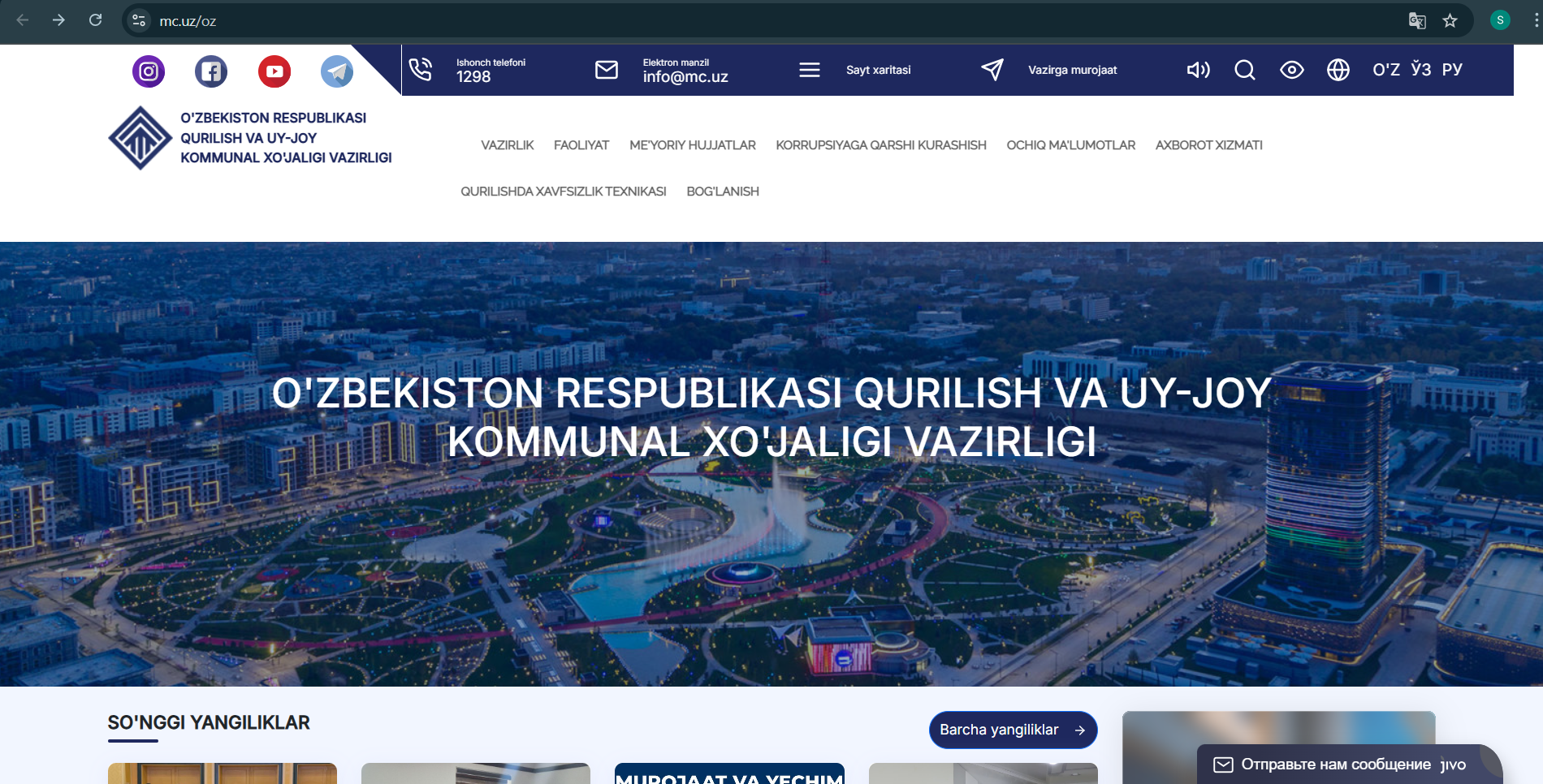Expand the FAOLIYAT menu

coord(581,145)
